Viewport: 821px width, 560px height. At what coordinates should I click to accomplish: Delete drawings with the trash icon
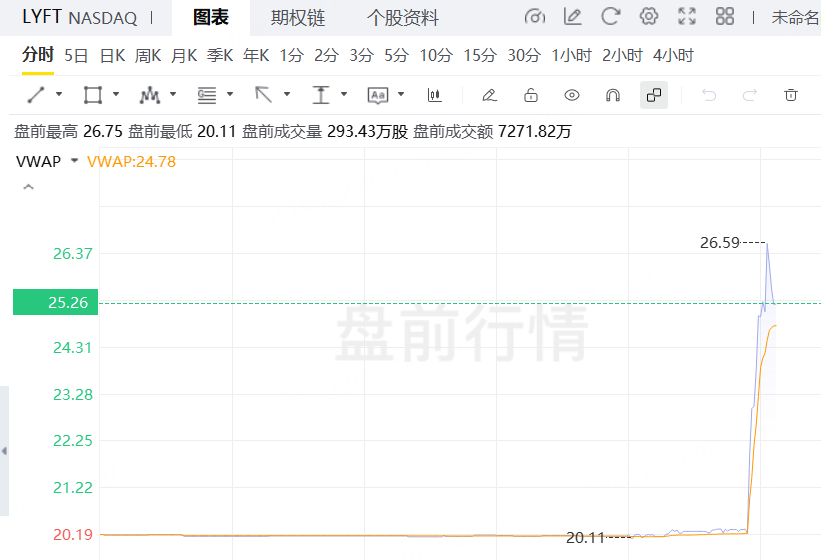click(x=791, y=95)
